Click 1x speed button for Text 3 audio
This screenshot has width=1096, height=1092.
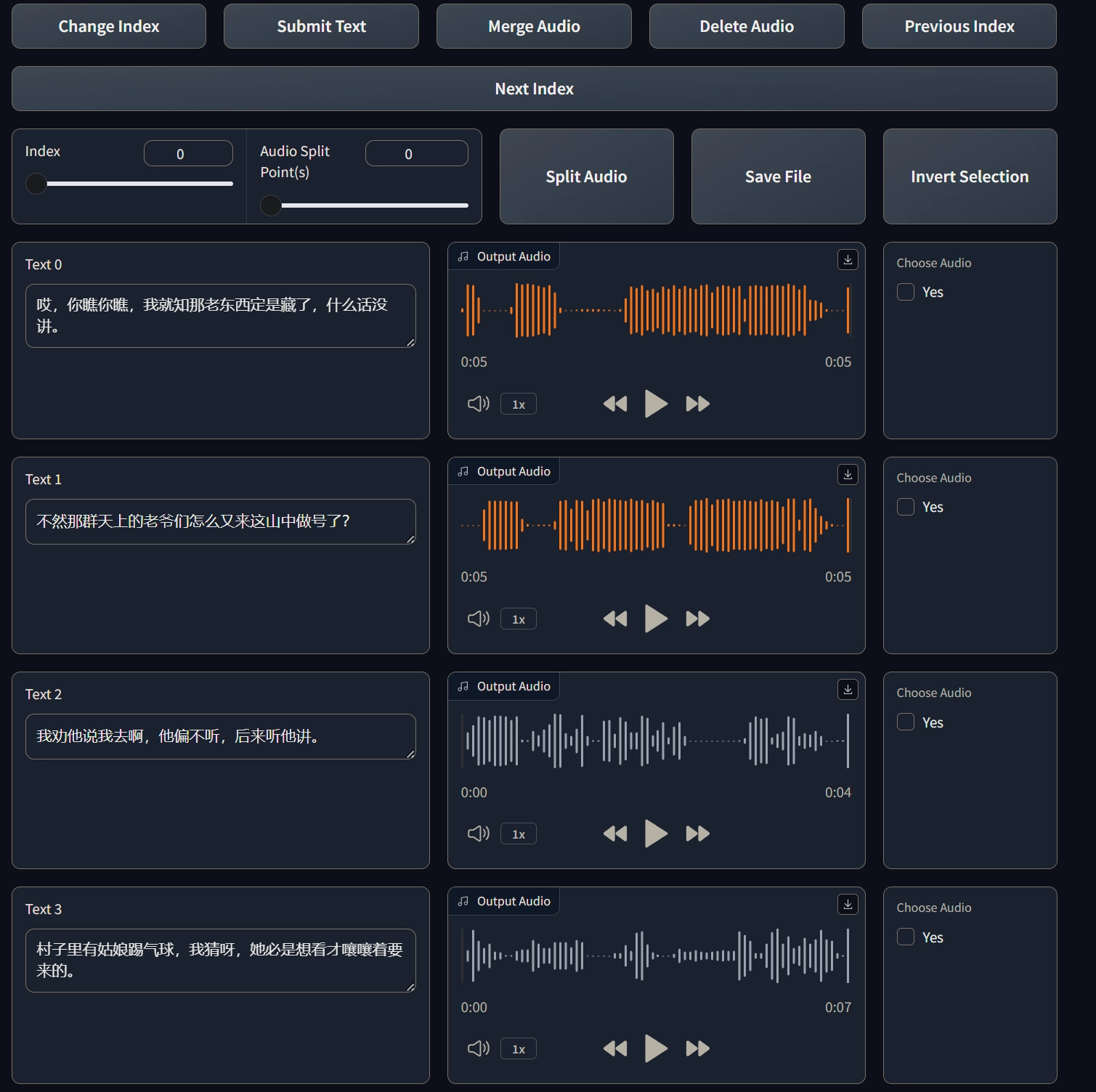click(x=519, y=1049)
